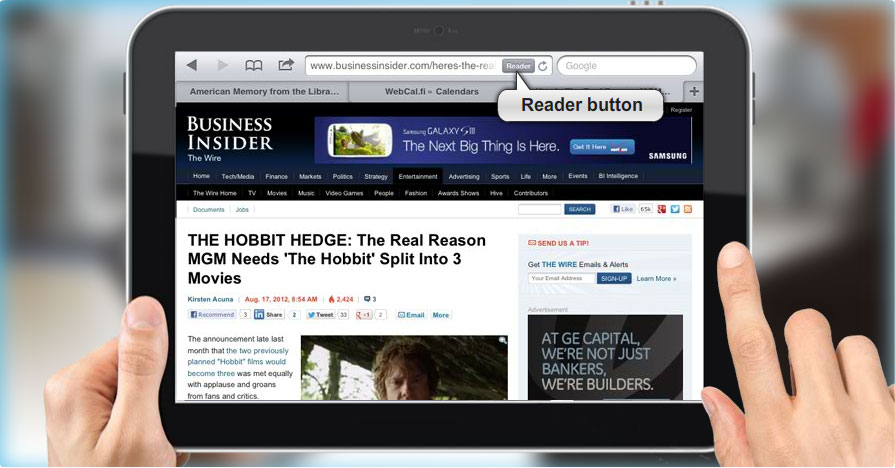This screenshot has height=468, width=895.
Task: Tap the browser back arrow
Action: (191, 66)
